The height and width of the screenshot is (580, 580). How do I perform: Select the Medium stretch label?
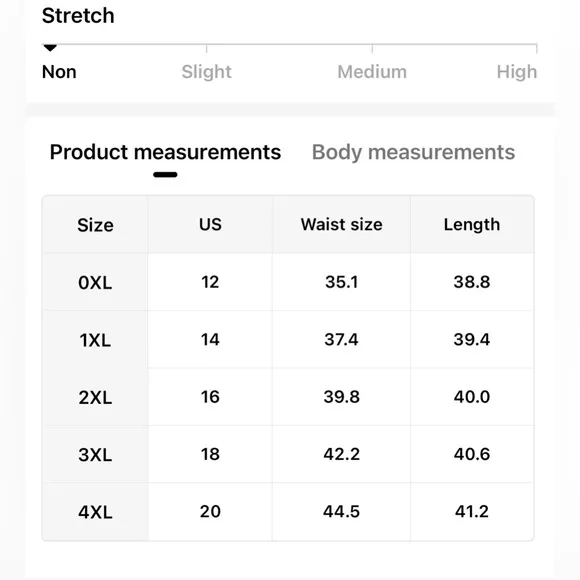point(372,72)
